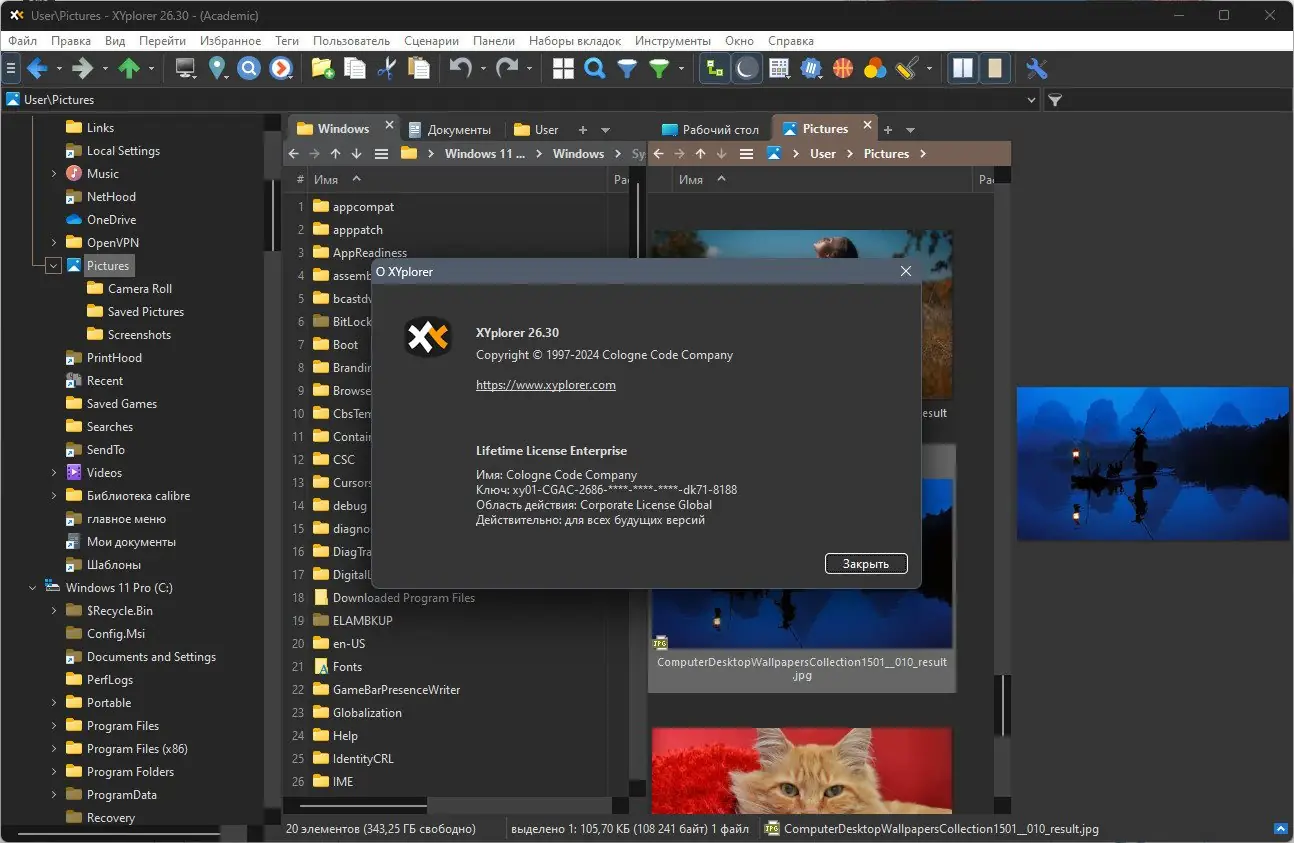Click the scissors Cut icon

(386, 68)
